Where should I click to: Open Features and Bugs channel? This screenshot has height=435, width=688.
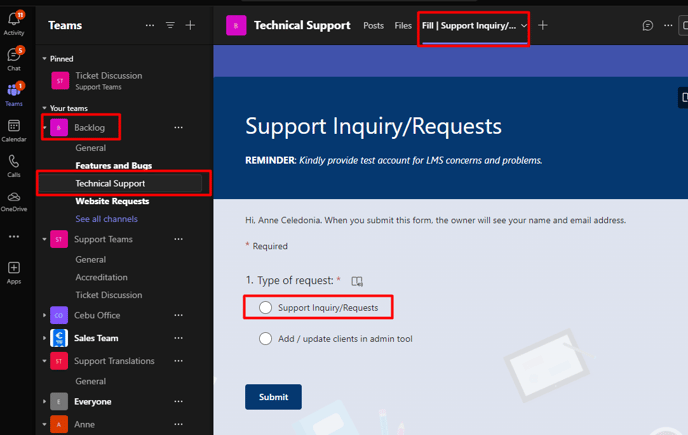click(x=114, y=165)
